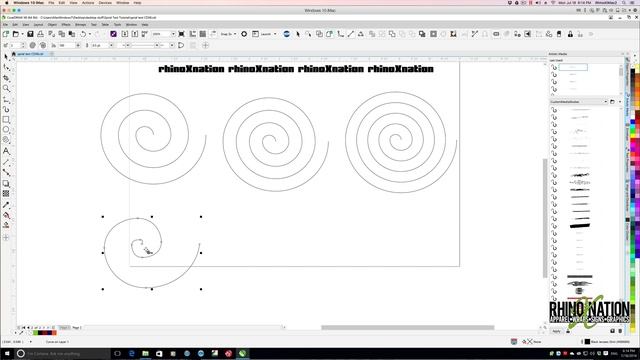Open the Bitmaps menu
Viewport: 640px width, 360px height.
pyautogui.click(x=80, y=25)
